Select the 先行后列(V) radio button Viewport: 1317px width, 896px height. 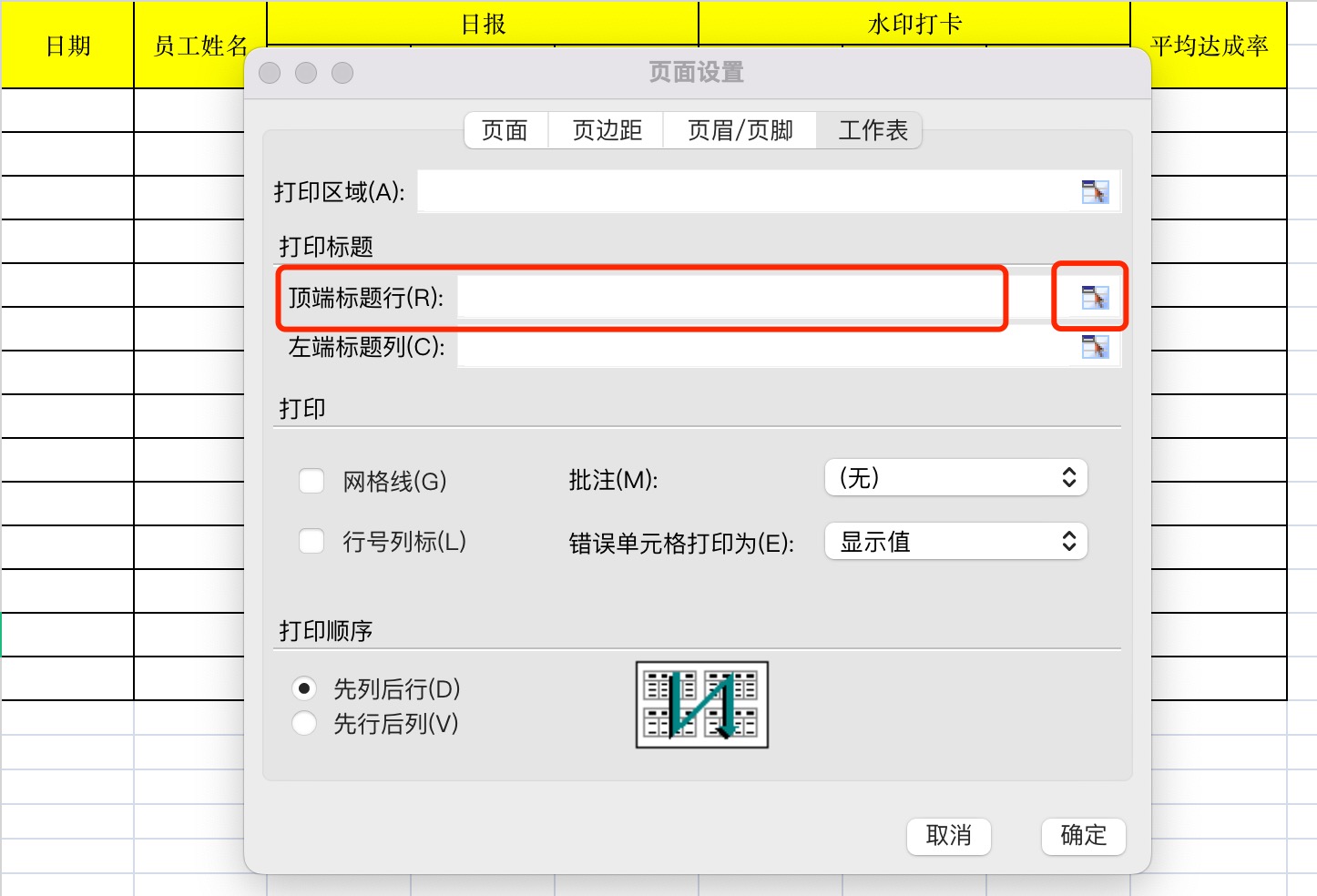(304, 723)
